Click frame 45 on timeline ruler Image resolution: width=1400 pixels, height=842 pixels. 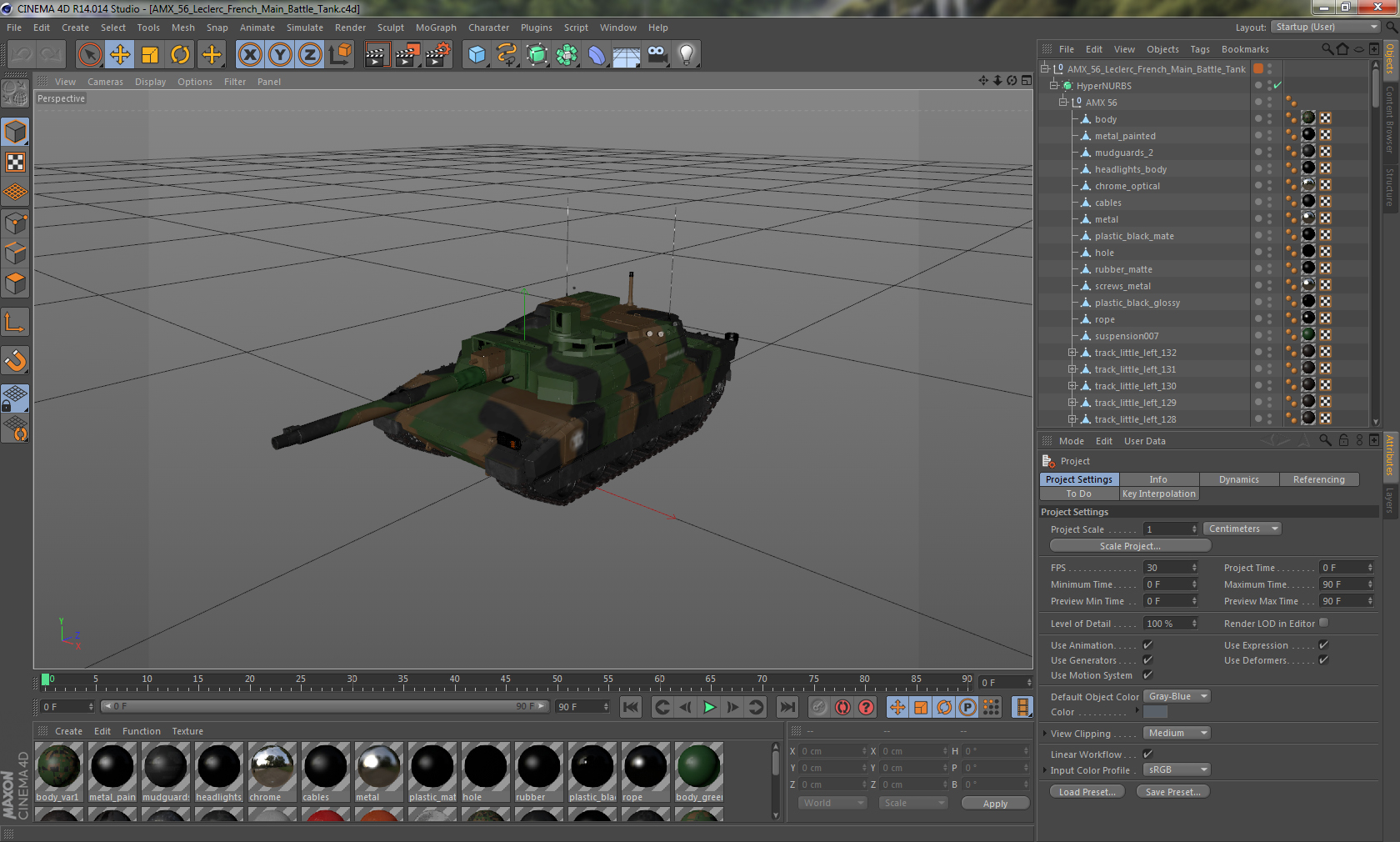pos(506,679)
